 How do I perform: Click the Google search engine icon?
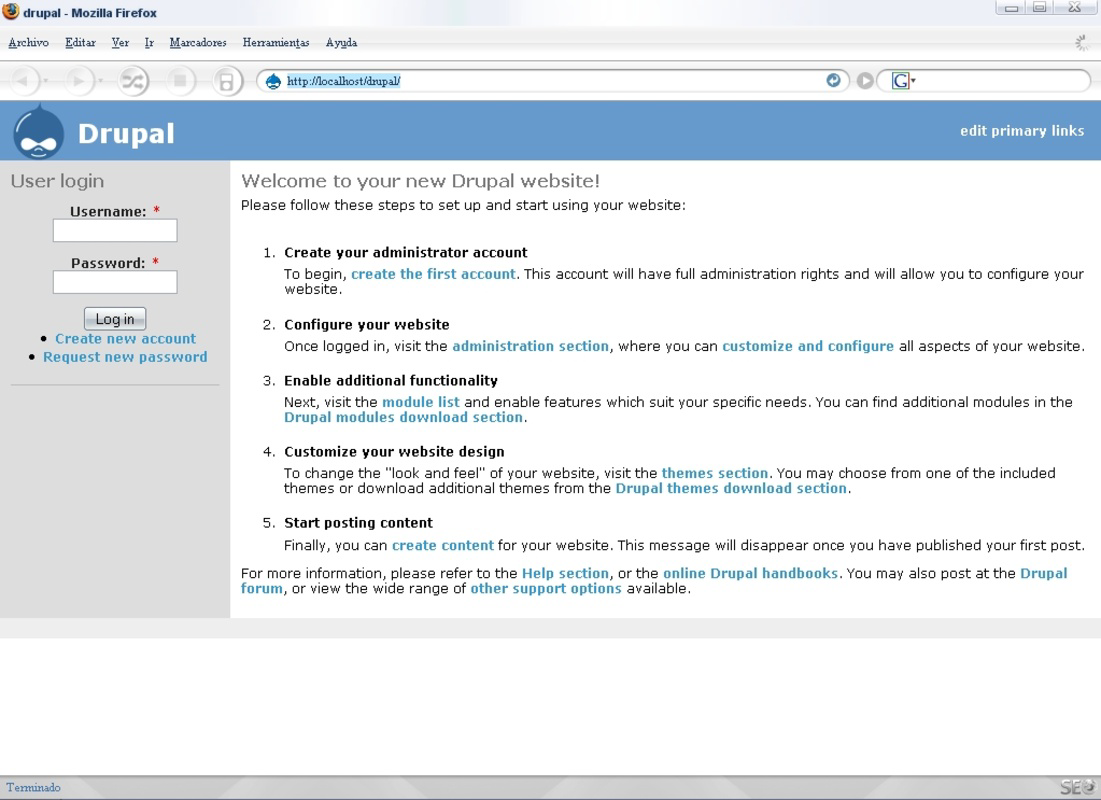[x=900, y=81]
